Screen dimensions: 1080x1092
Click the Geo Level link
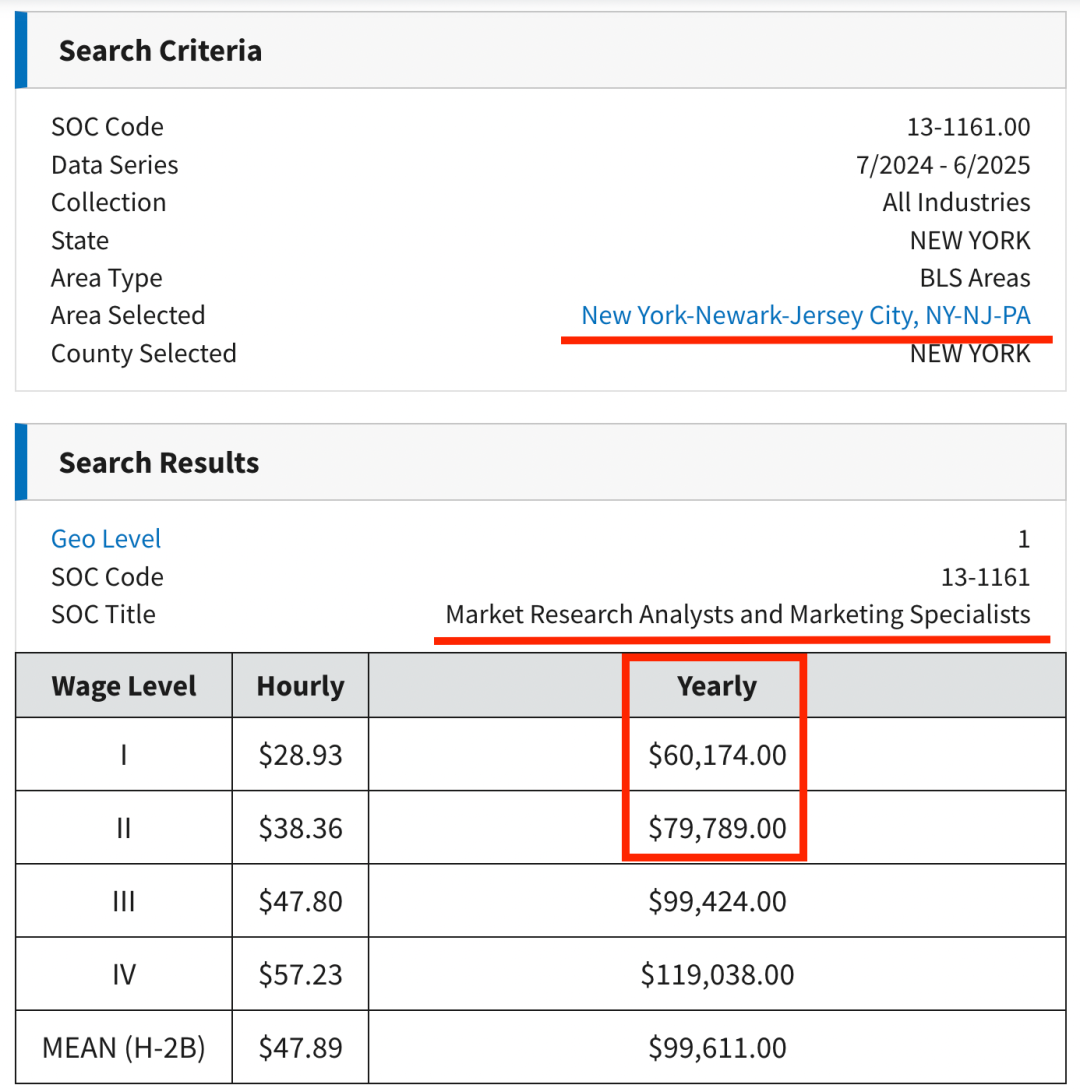coord(106,539)
